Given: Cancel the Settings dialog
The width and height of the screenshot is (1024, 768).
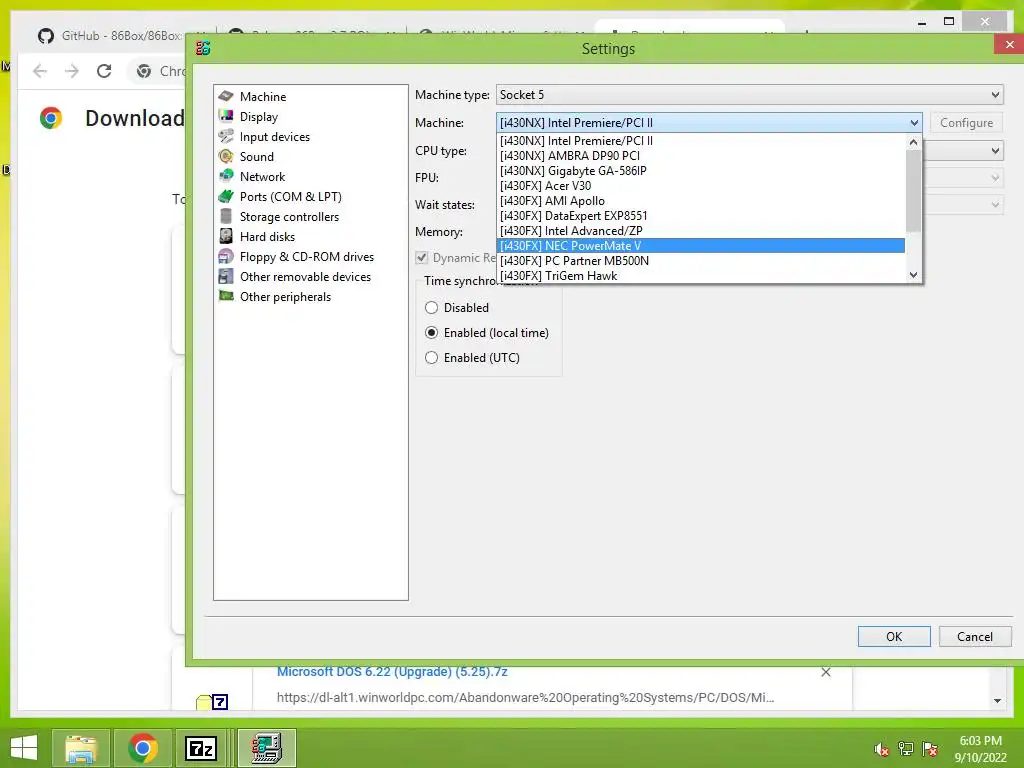Looking at the screenshot, I should (975, 637).
